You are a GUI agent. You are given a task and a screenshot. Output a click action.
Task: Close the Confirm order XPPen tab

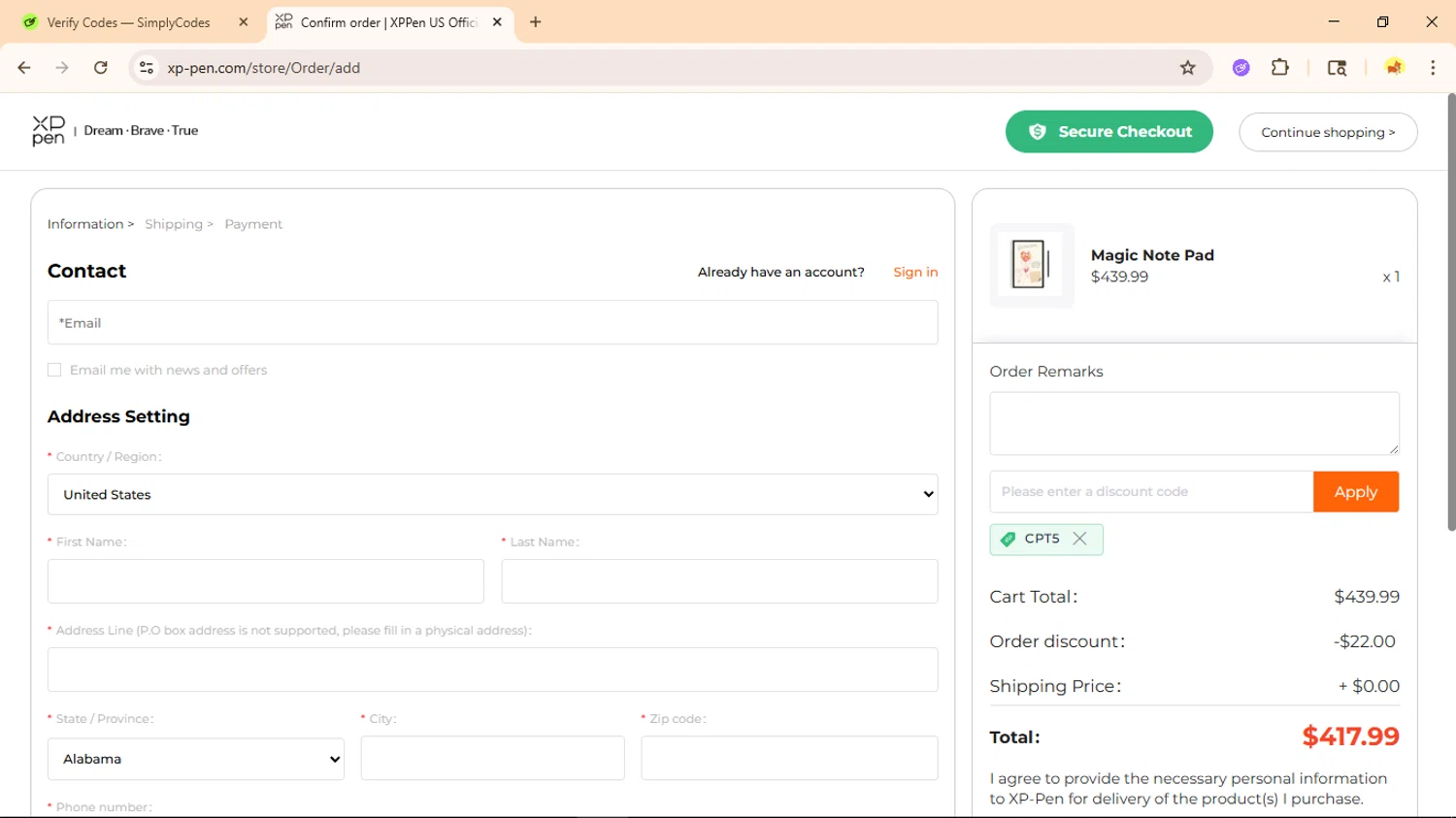pos(497,22)
